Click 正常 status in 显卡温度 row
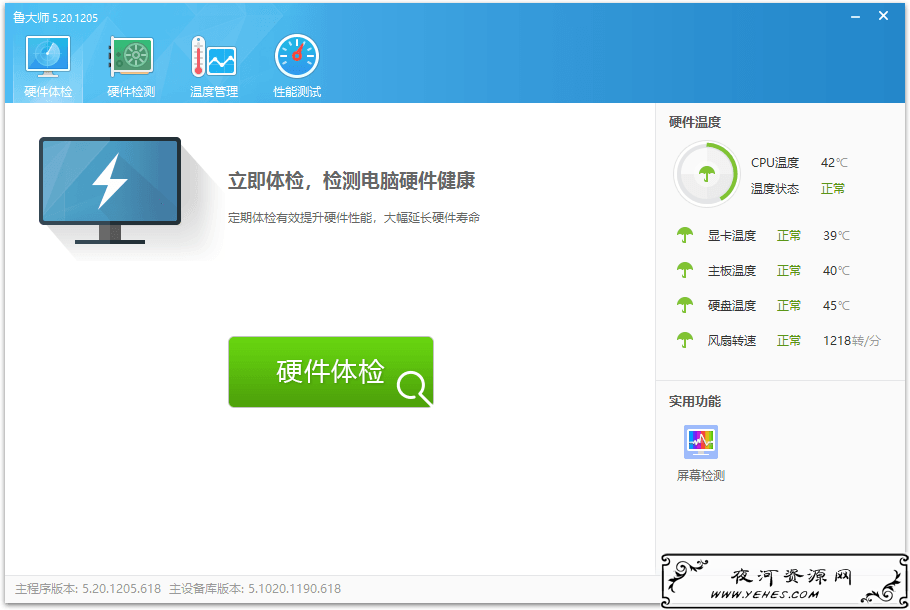The image size is (910, 610). [789, 236]
